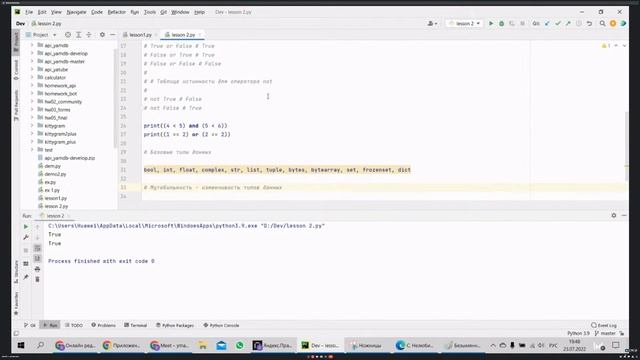Click Update Project (blue arrow) git icon

(x=547, y=24)
